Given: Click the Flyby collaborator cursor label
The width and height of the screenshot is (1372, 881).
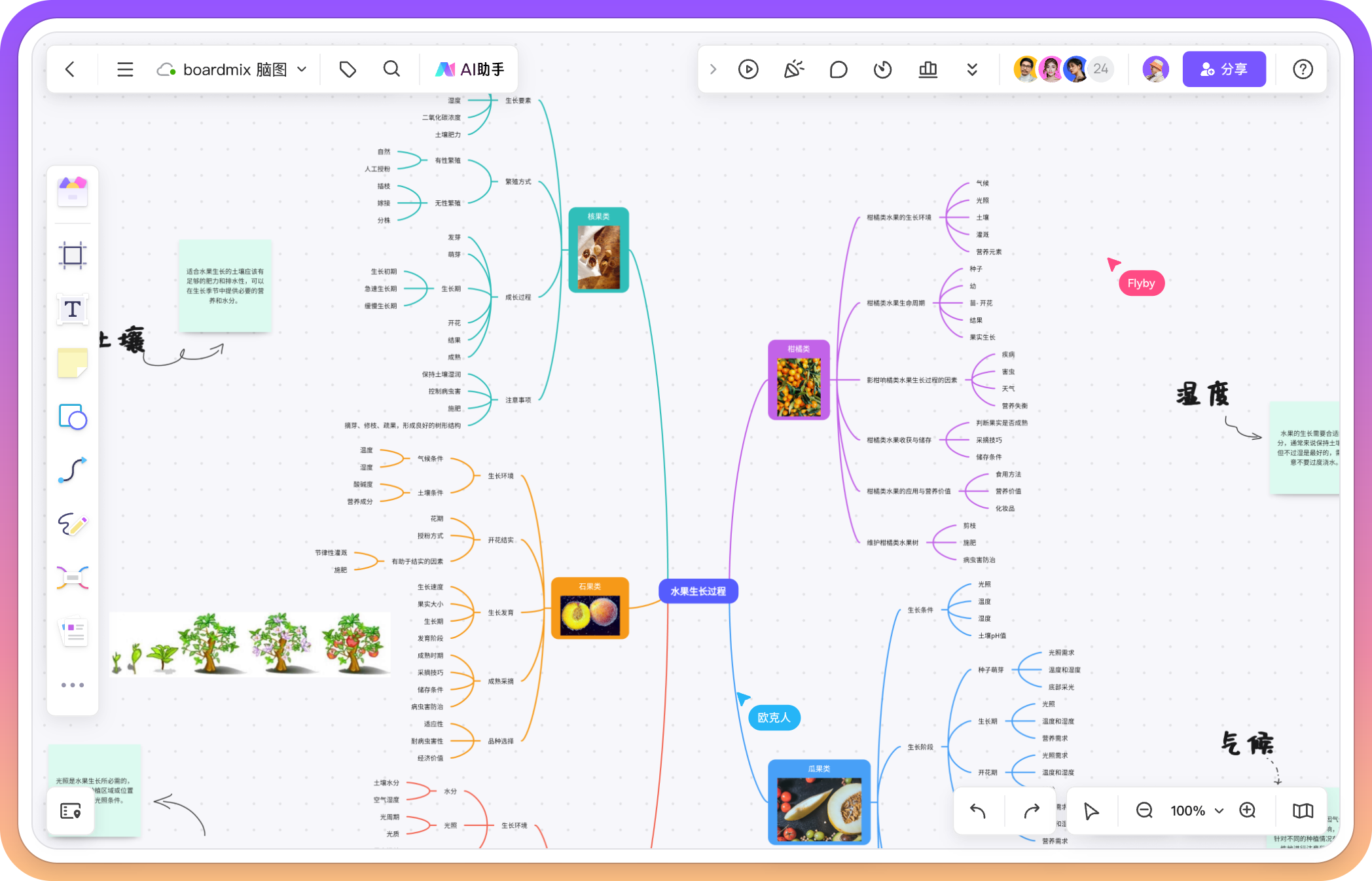Looking at the screenshot, I should [x=1141, y=283].
